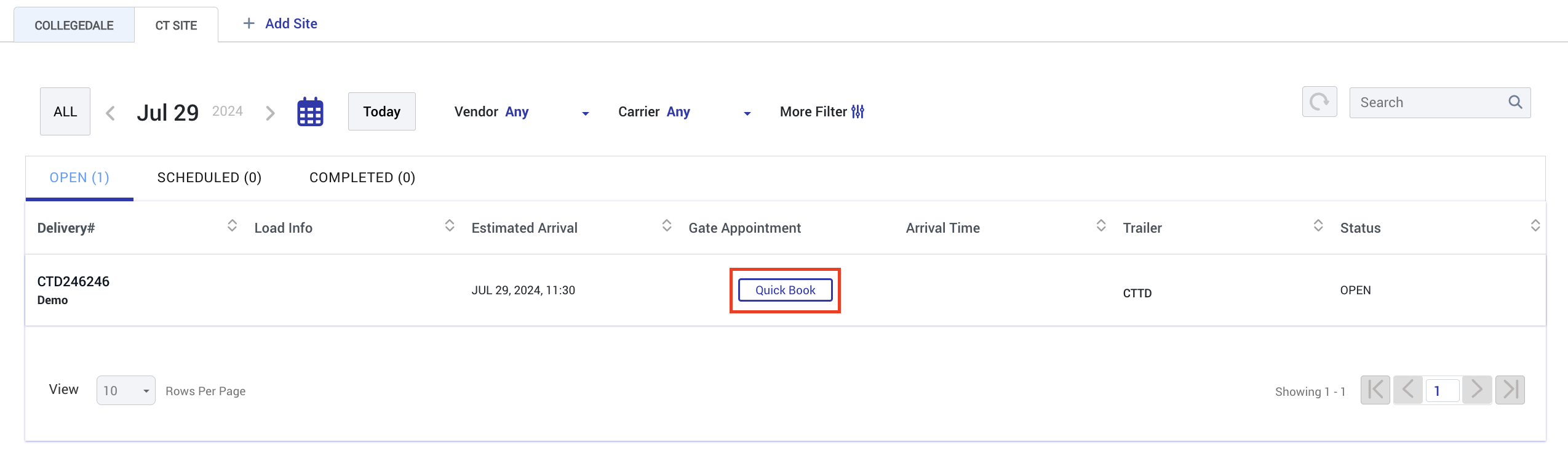Viewport: 1568px width, 450px height.
Task: Sort by Load Info column arrows
Action: click(450, 226)
